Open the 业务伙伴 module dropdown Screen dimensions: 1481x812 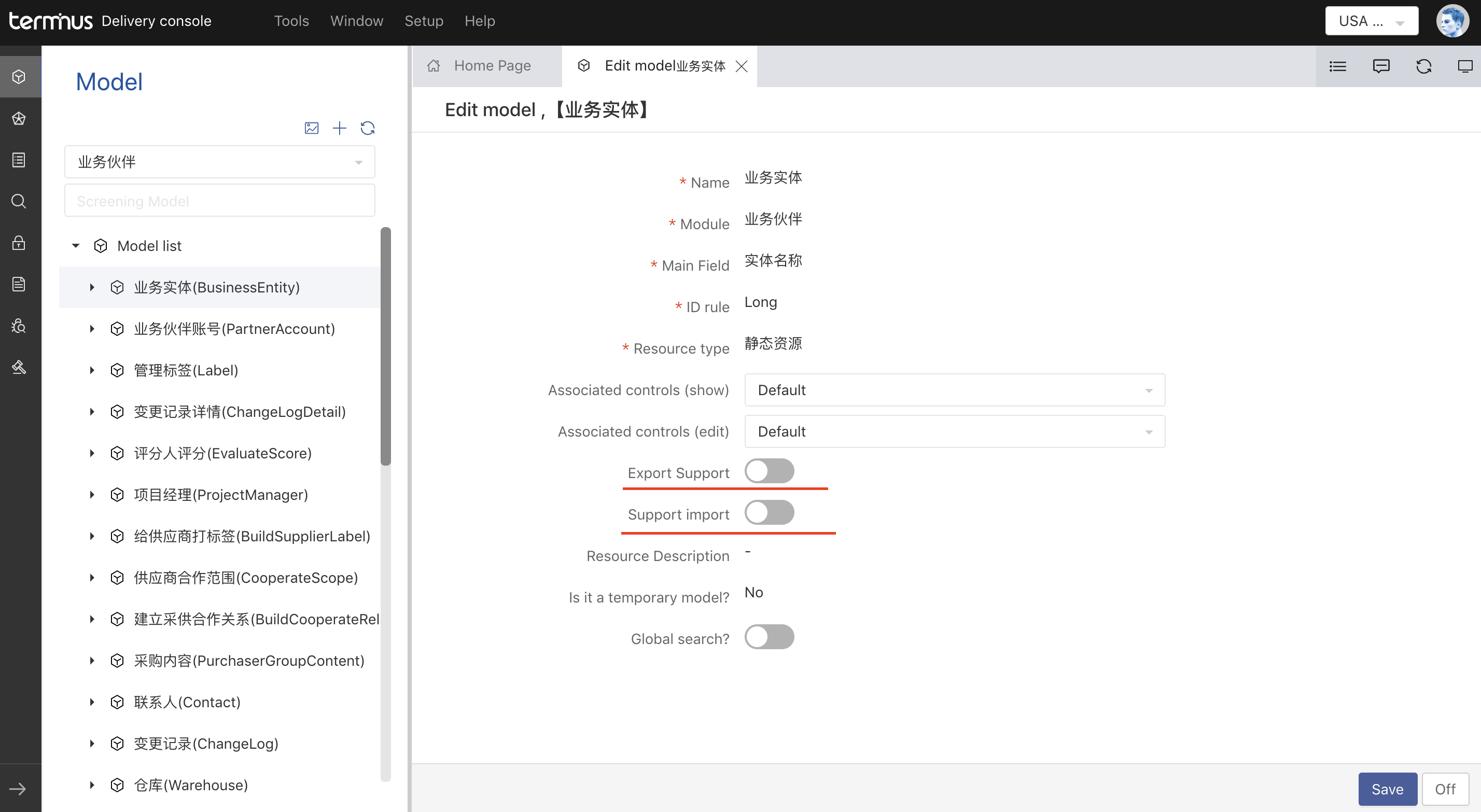click(x=220, y=162)
